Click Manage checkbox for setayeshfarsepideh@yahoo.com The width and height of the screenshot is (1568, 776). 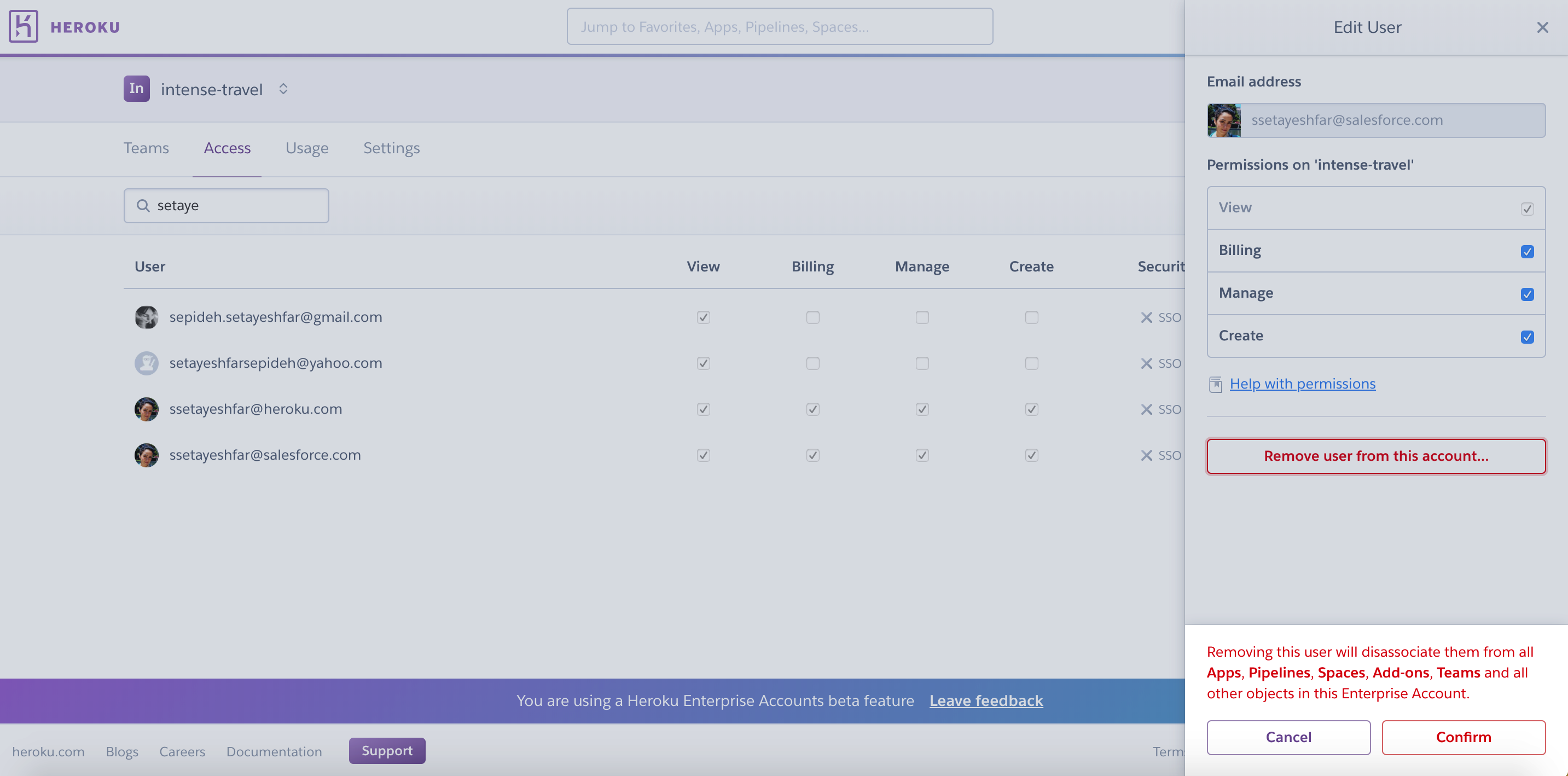[x=922, y=363]
